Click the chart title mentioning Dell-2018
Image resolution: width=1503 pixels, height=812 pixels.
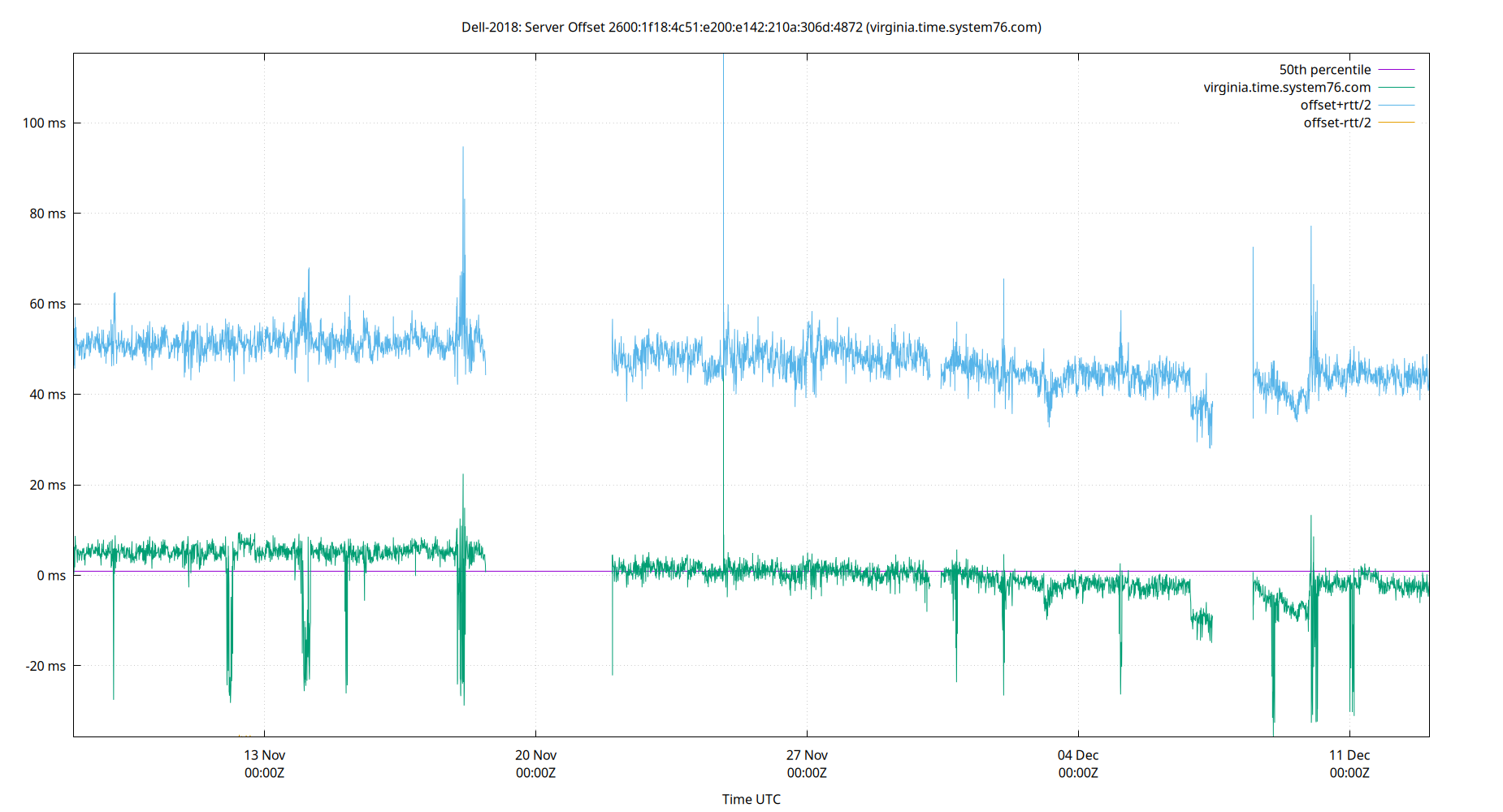[x=751, y=28]
